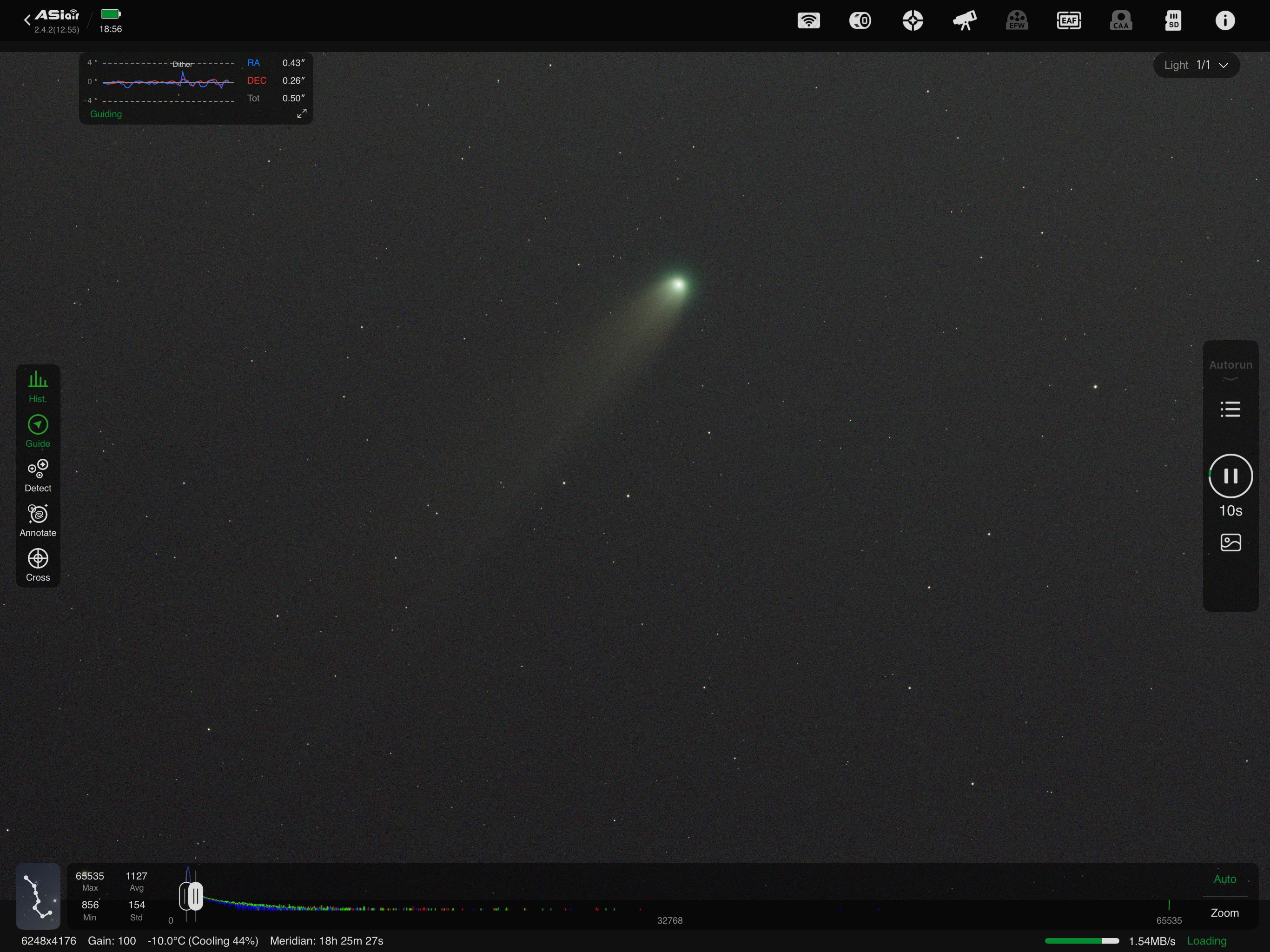Viewport: 1270px width, 952px height.
Task: Pause the running exposure sequence
Action: click(1230, 476)
